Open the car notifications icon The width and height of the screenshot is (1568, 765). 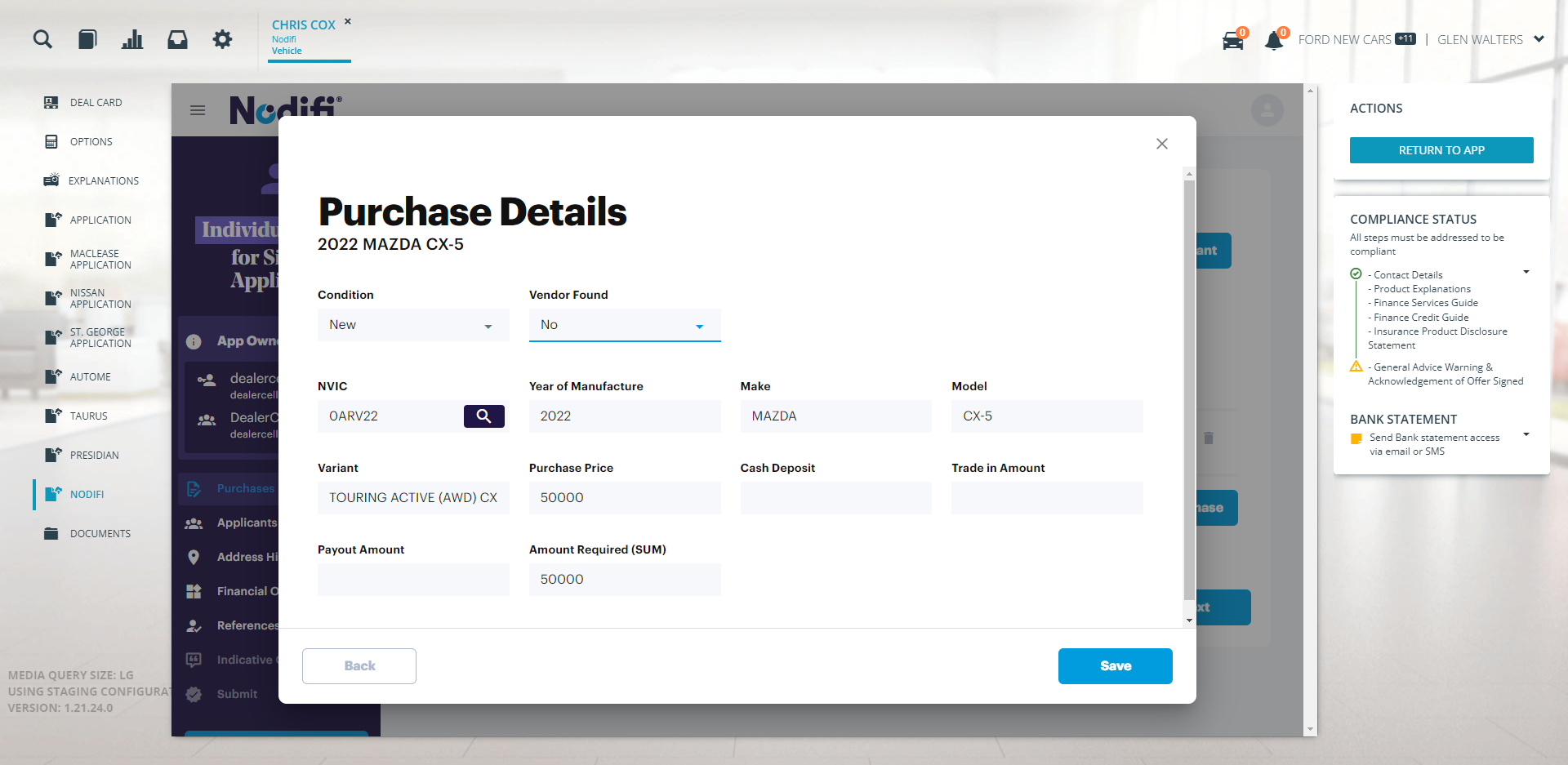click(1233, 40)
